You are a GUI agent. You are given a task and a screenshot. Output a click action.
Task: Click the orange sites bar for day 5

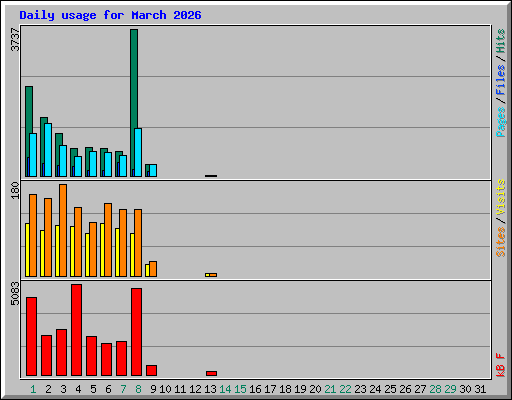(93, 249)
